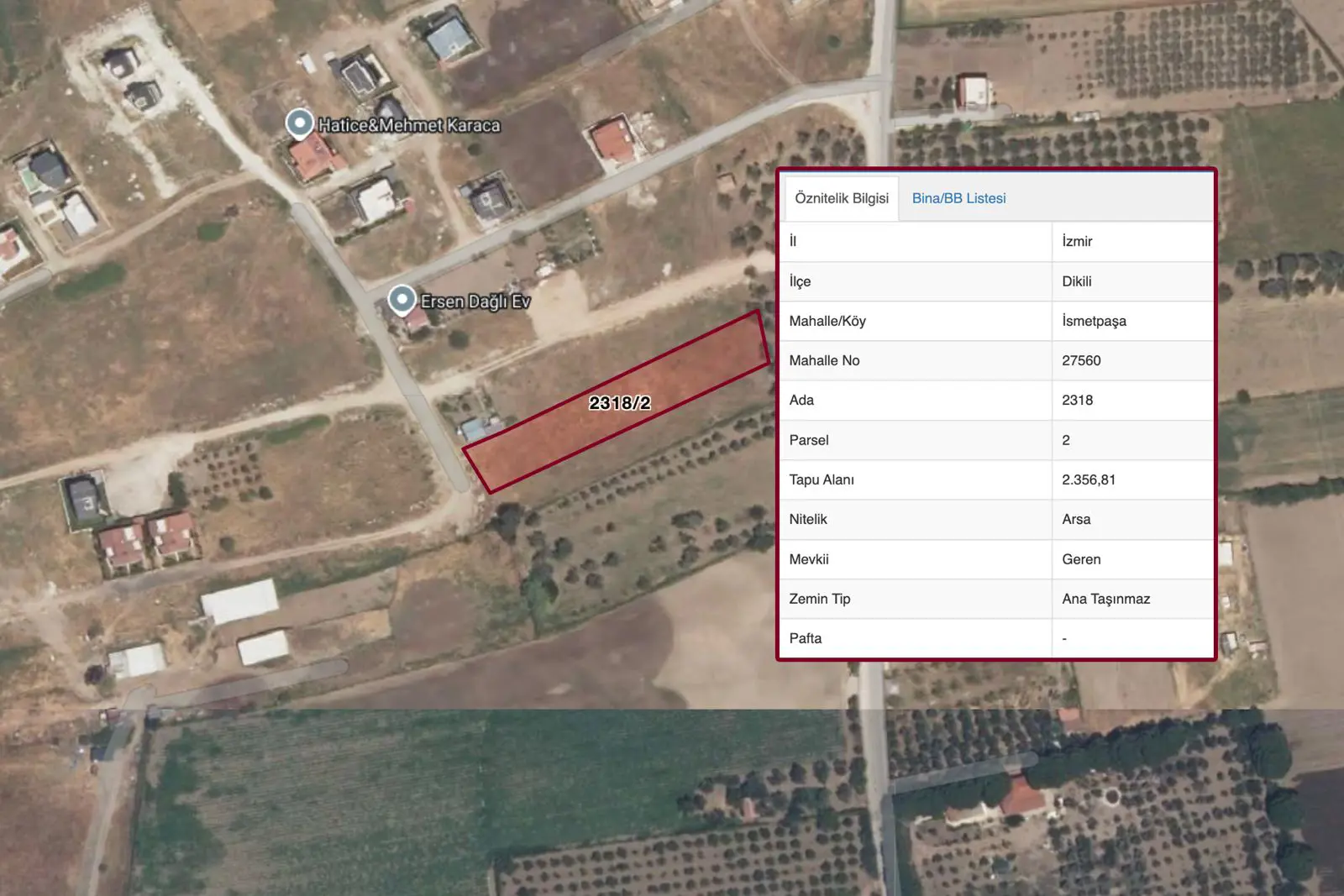The height and width of the screenshot is (896, 1344).
Task: Click the Tapu Alanı row label
Action: [822, 479]
